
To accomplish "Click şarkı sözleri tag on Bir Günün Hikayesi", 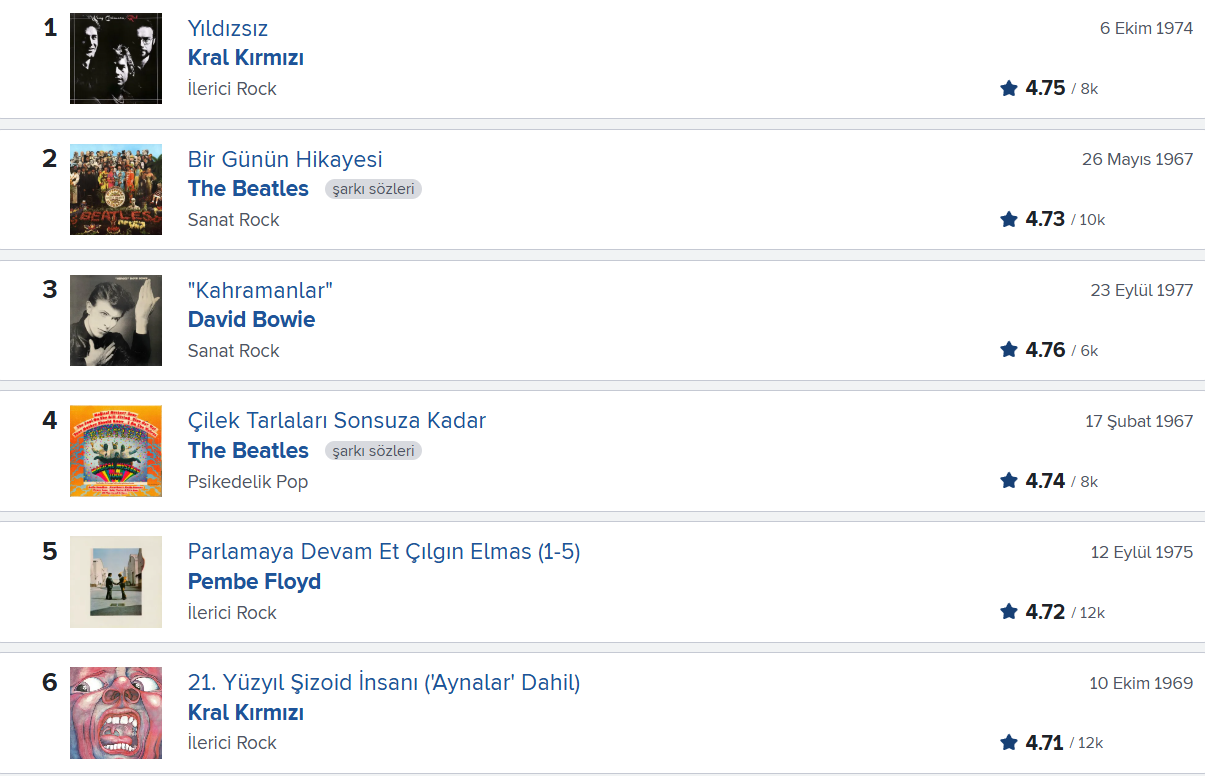I will [373, 189].
